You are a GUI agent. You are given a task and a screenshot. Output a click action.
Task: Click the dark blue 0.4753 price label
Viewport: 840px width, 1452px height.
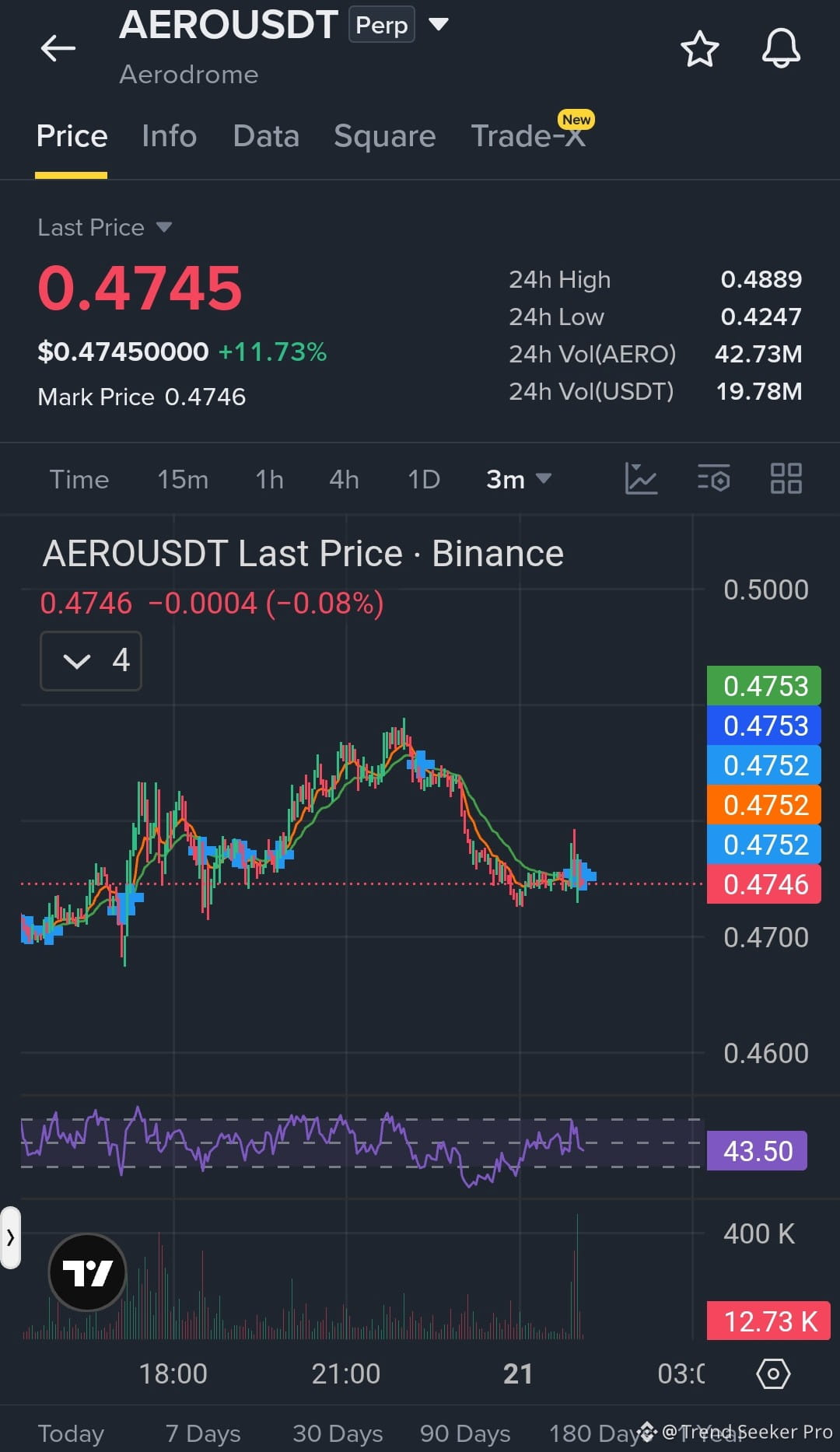(764, 726)
